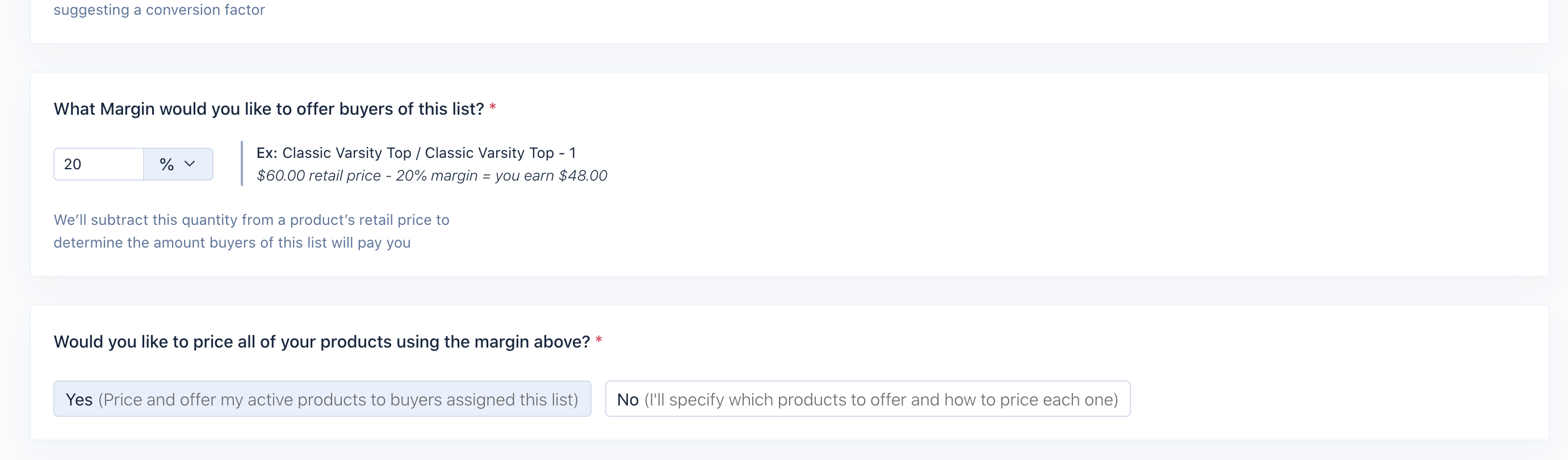Click the red asterisk after pricing question
Screen dimensions: 1568x460
599,340
